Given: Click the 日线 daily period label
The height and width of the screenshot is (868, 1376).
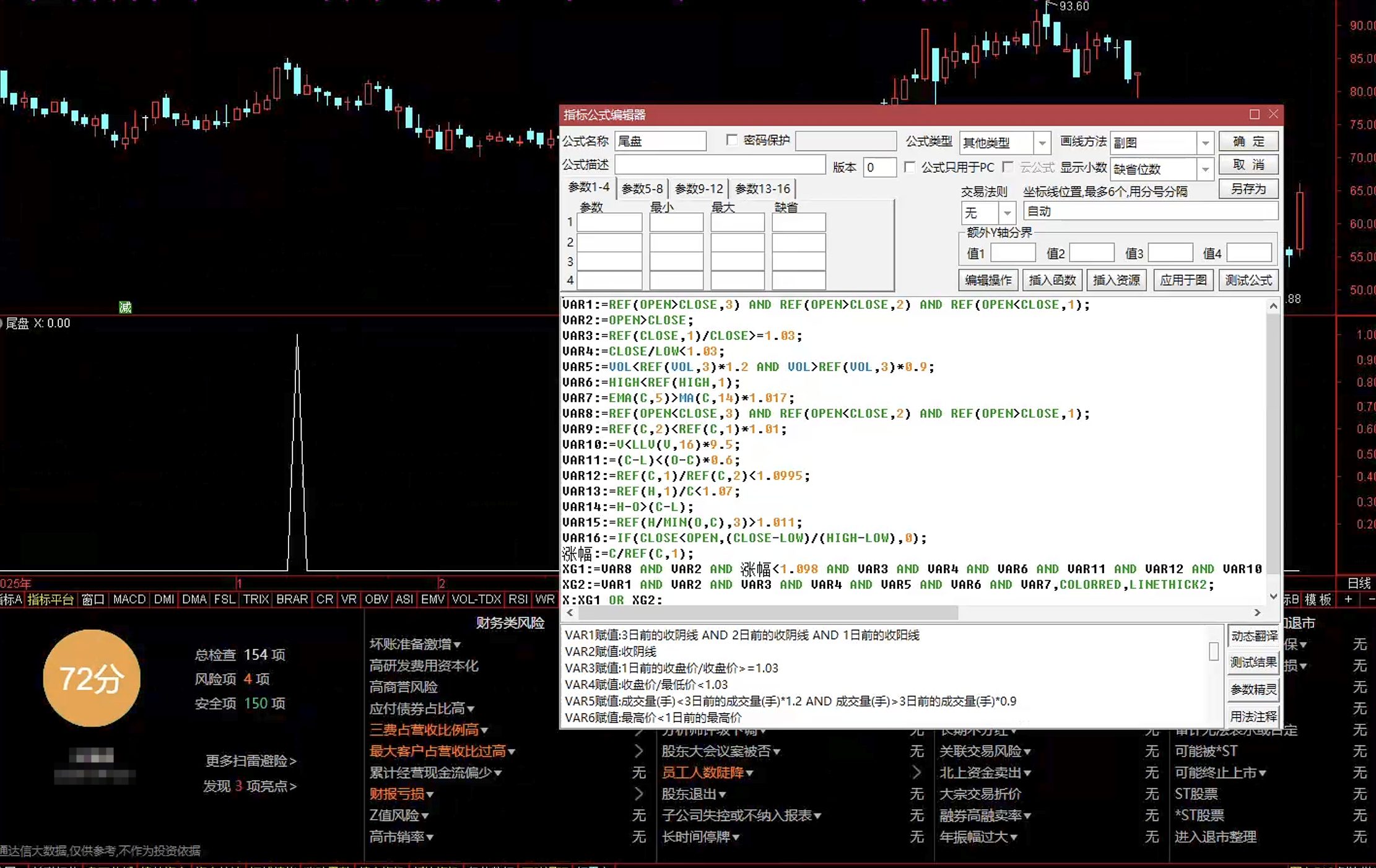Looking at the screenshot, I should [1359, 583].
